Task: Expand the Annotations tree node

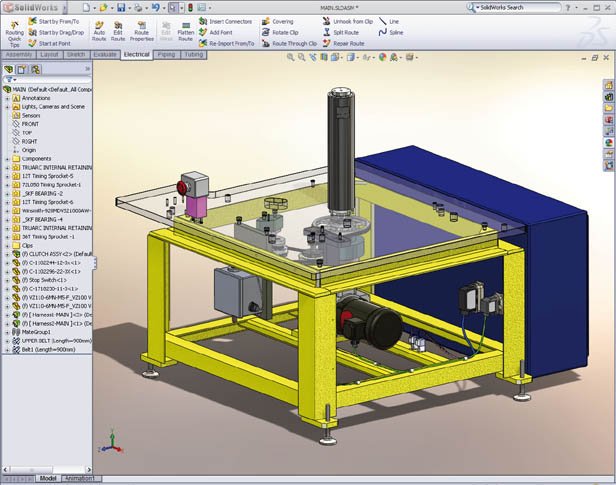Action: click(6, 98)
